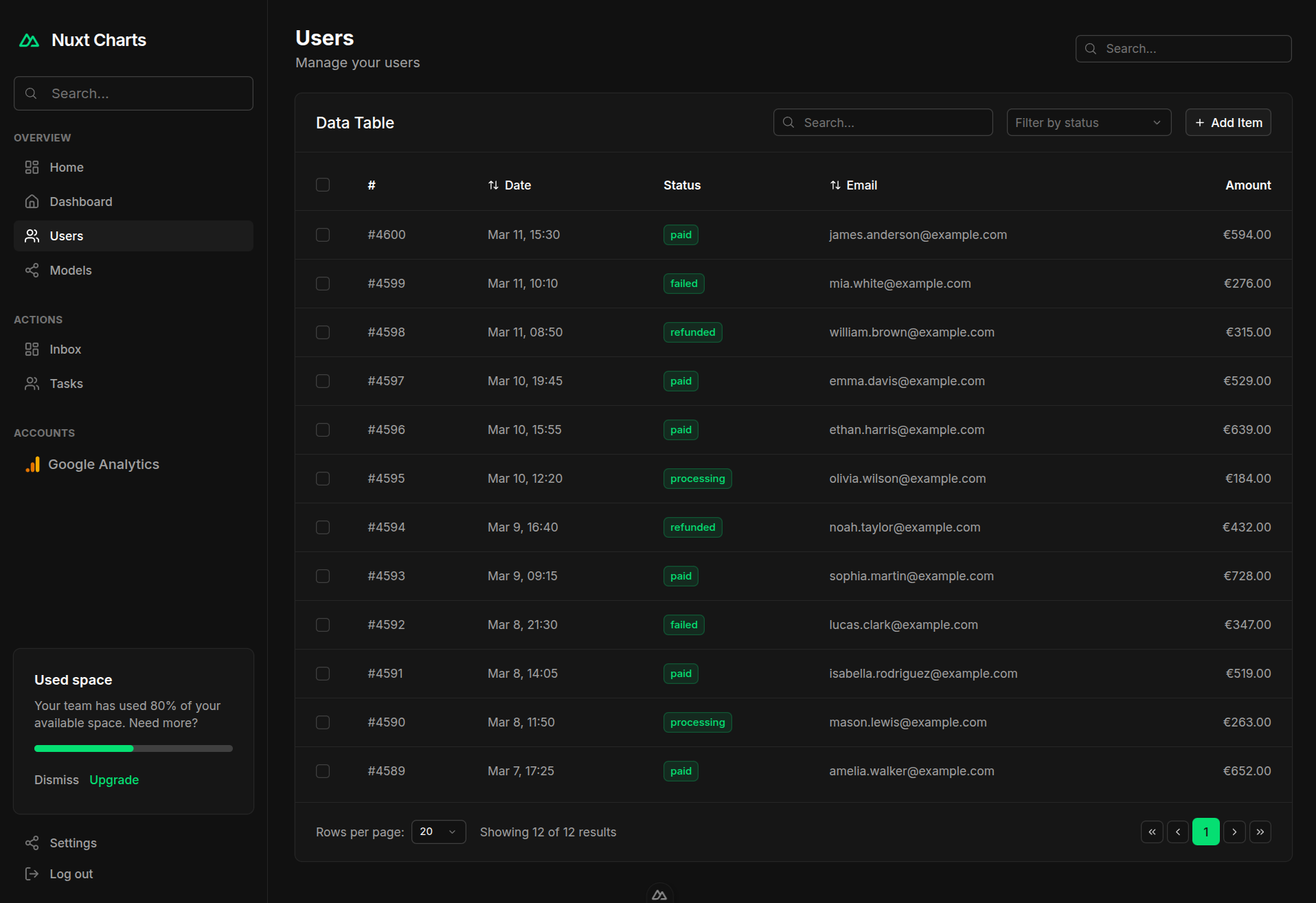Open the Rows per page dropdown
Screen dimensions: 1316x903
(x=438, y=832)
